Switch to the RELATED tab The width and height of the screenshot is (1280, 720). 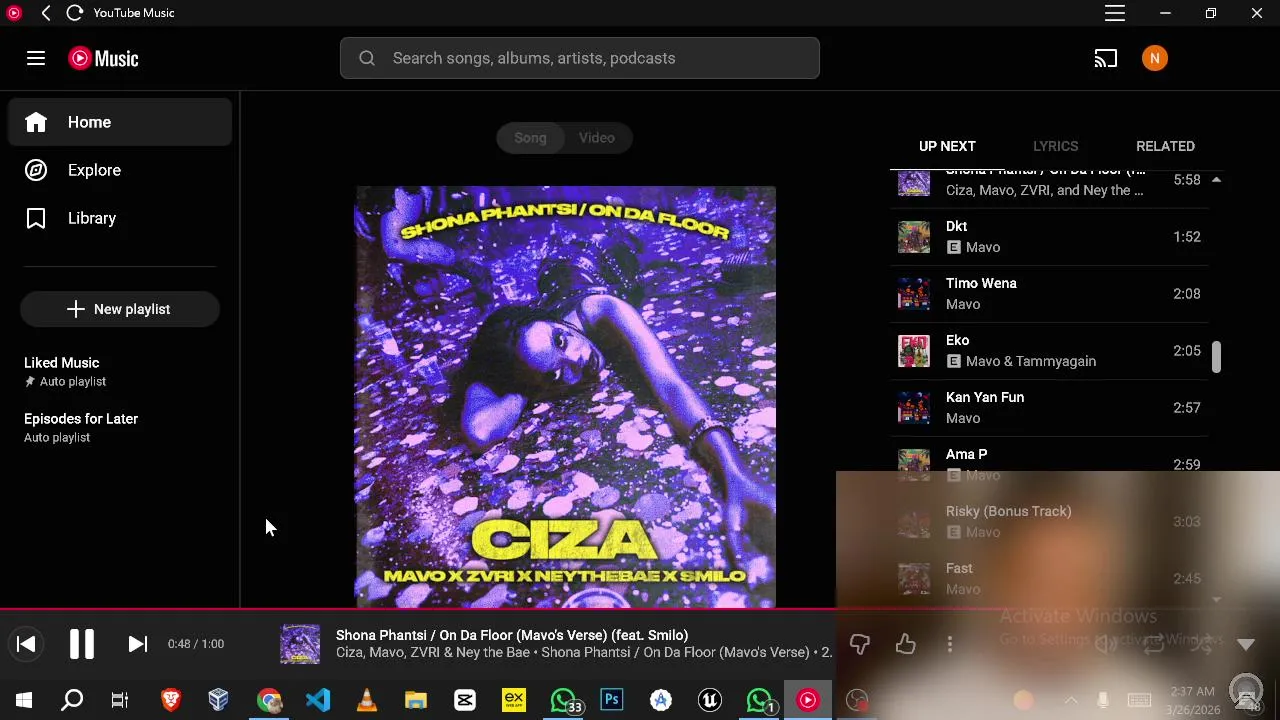coord(1165,146)
